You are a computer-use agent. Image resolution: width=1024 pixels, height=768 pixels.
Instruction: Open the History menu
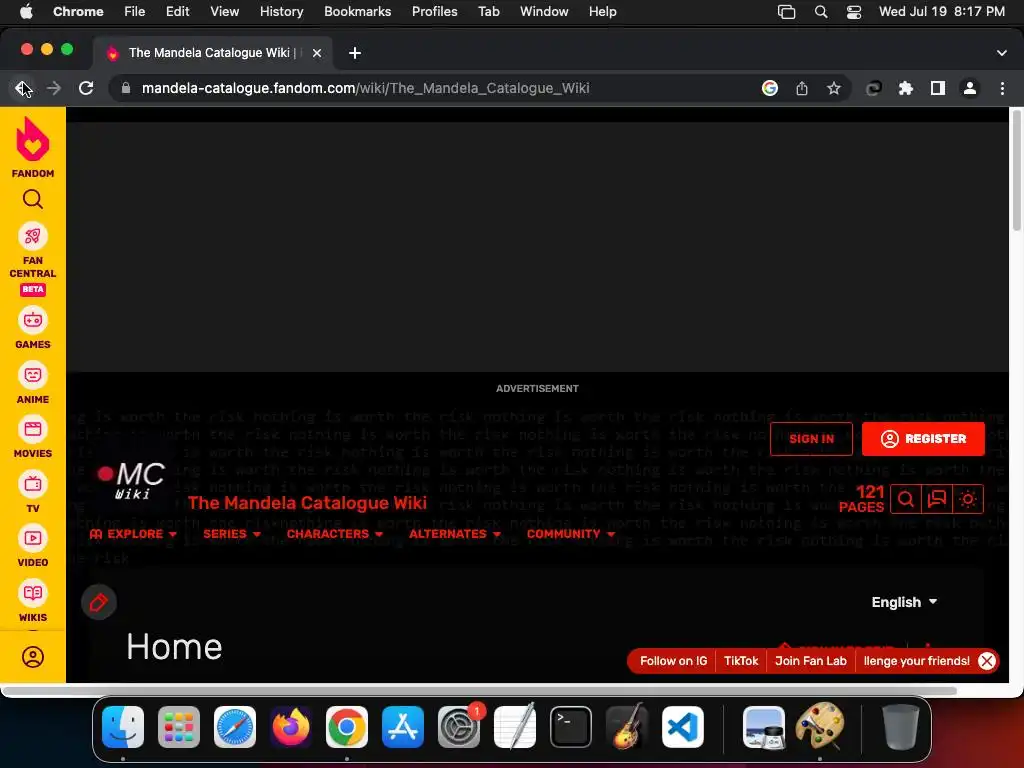281,12
